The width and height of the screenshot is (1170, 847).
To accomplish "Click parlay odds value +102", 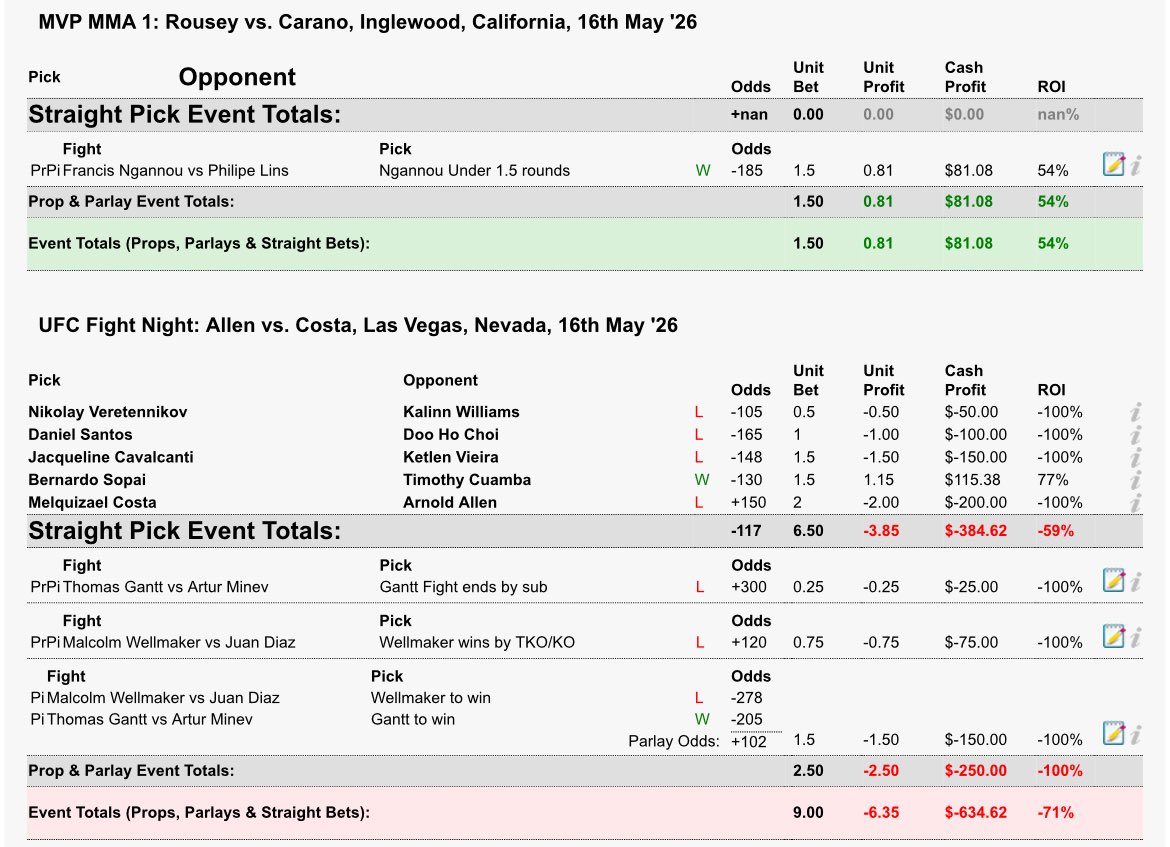I will pos(748,740).
